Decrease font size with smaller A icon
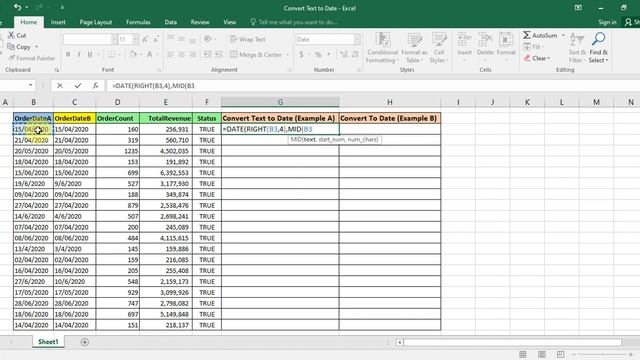 156,39
